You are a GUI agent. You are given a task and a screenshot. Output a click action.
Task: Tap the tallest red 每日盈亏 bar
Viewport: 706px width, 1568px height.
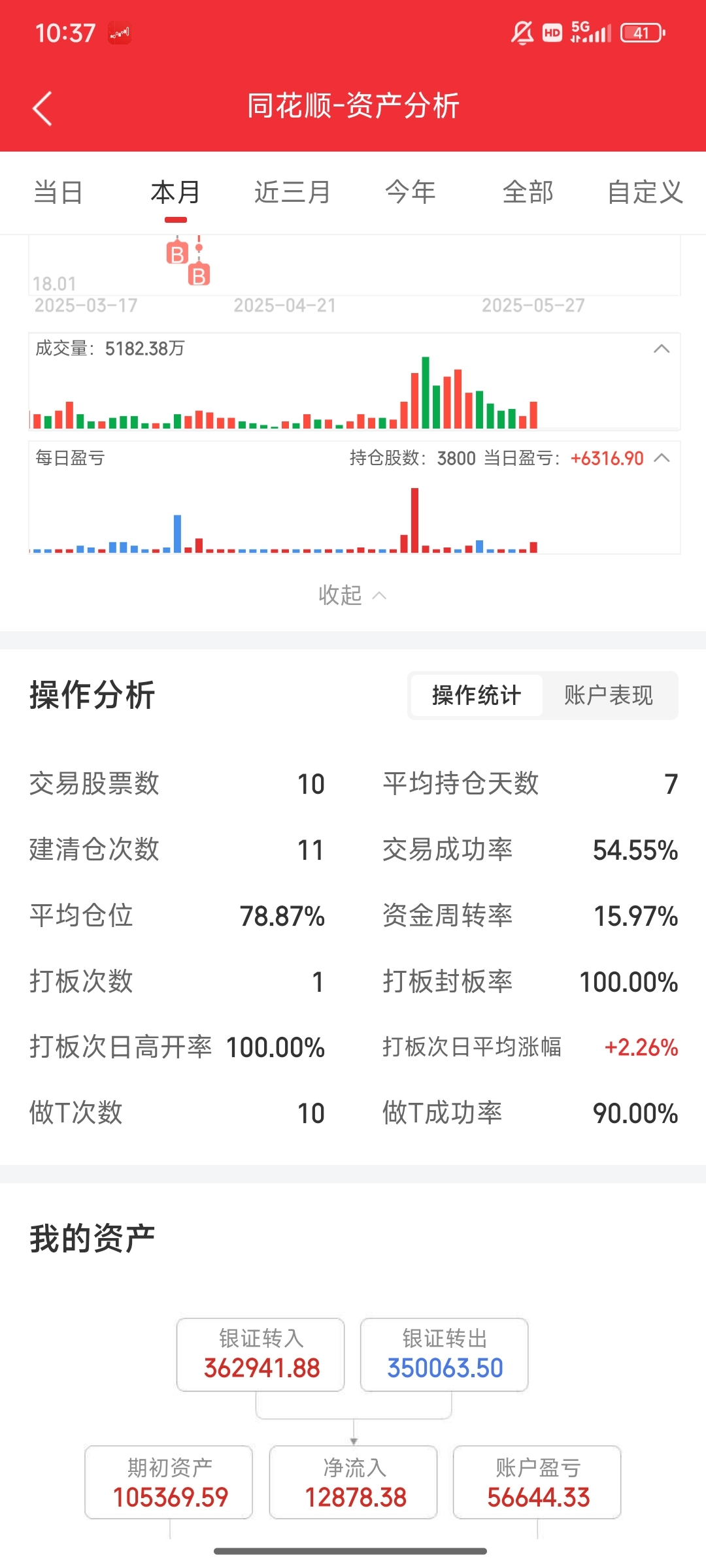point(414,520)
